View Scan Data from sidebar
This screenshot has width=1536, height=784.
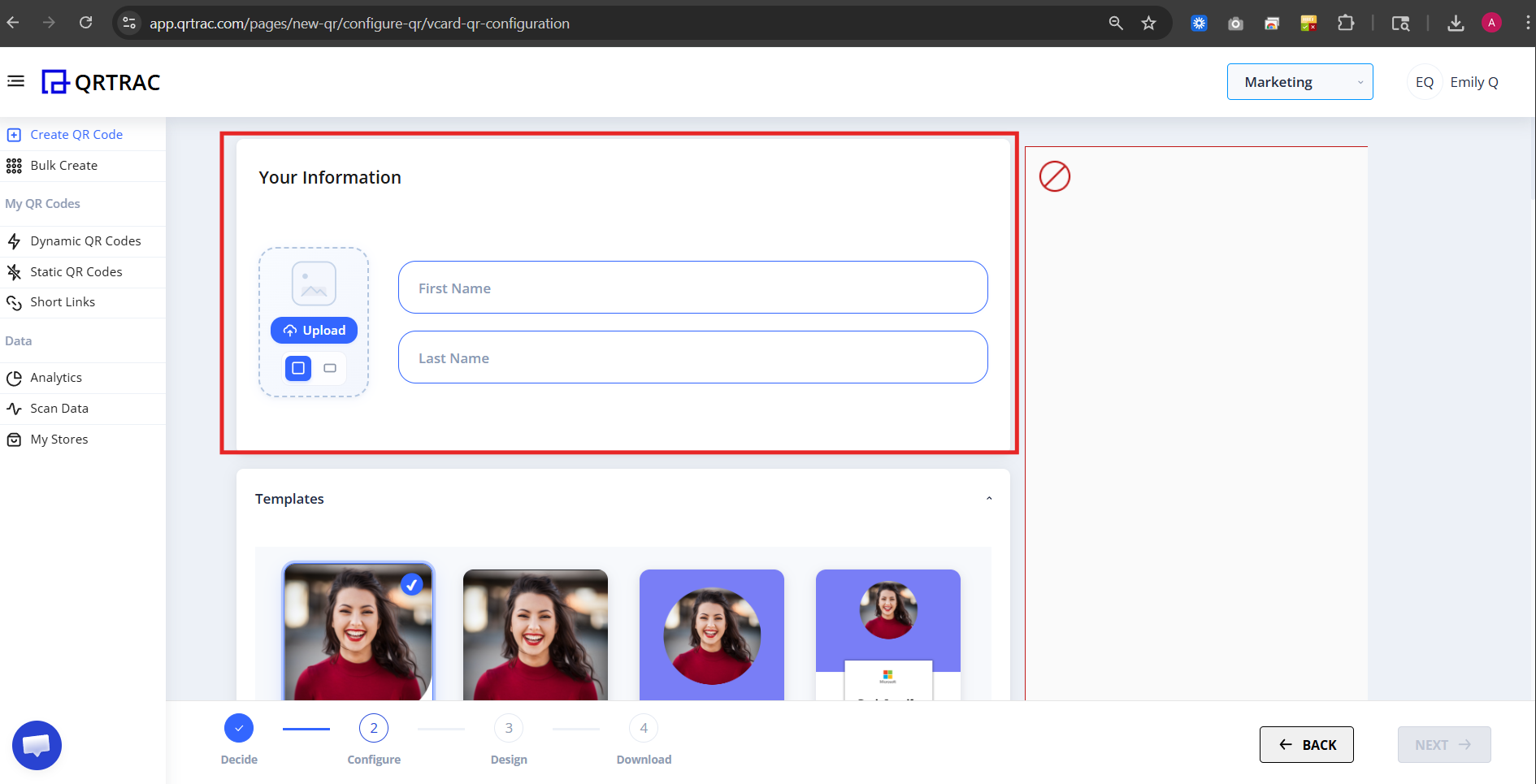(x=58, y=408)
